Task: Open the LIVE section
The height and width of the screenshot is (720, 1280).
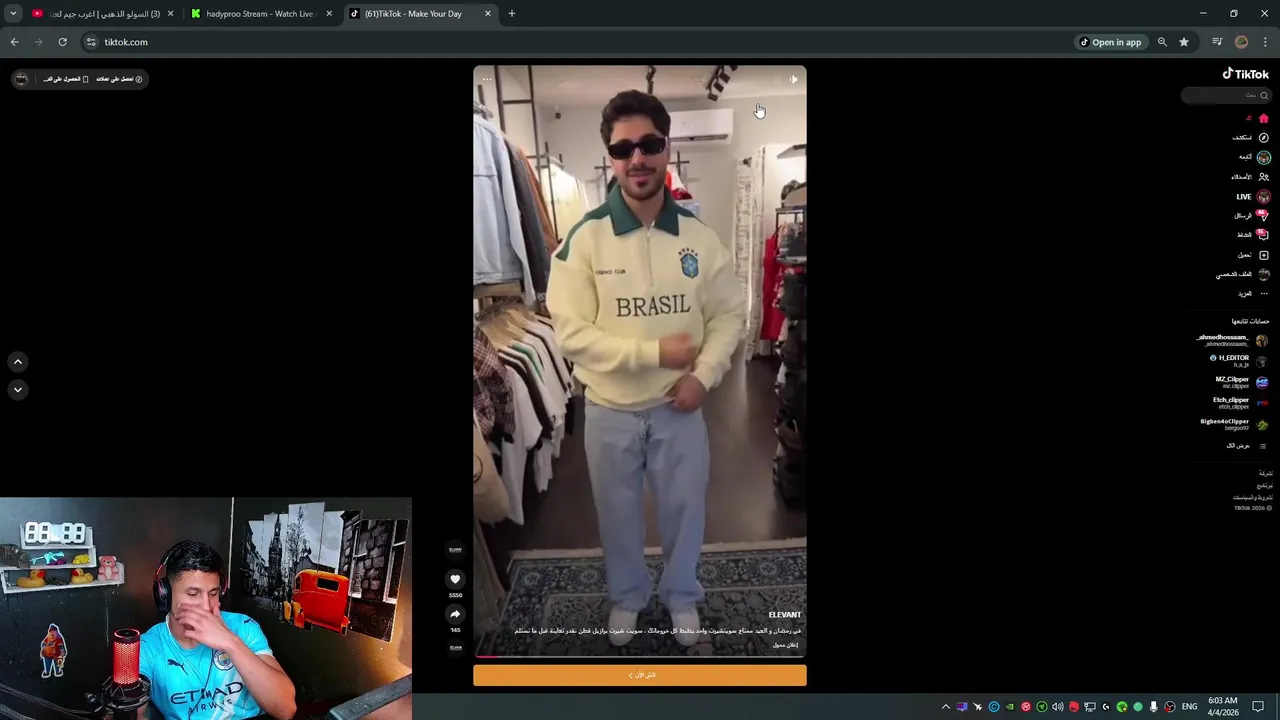Action: click(1253, 196)
